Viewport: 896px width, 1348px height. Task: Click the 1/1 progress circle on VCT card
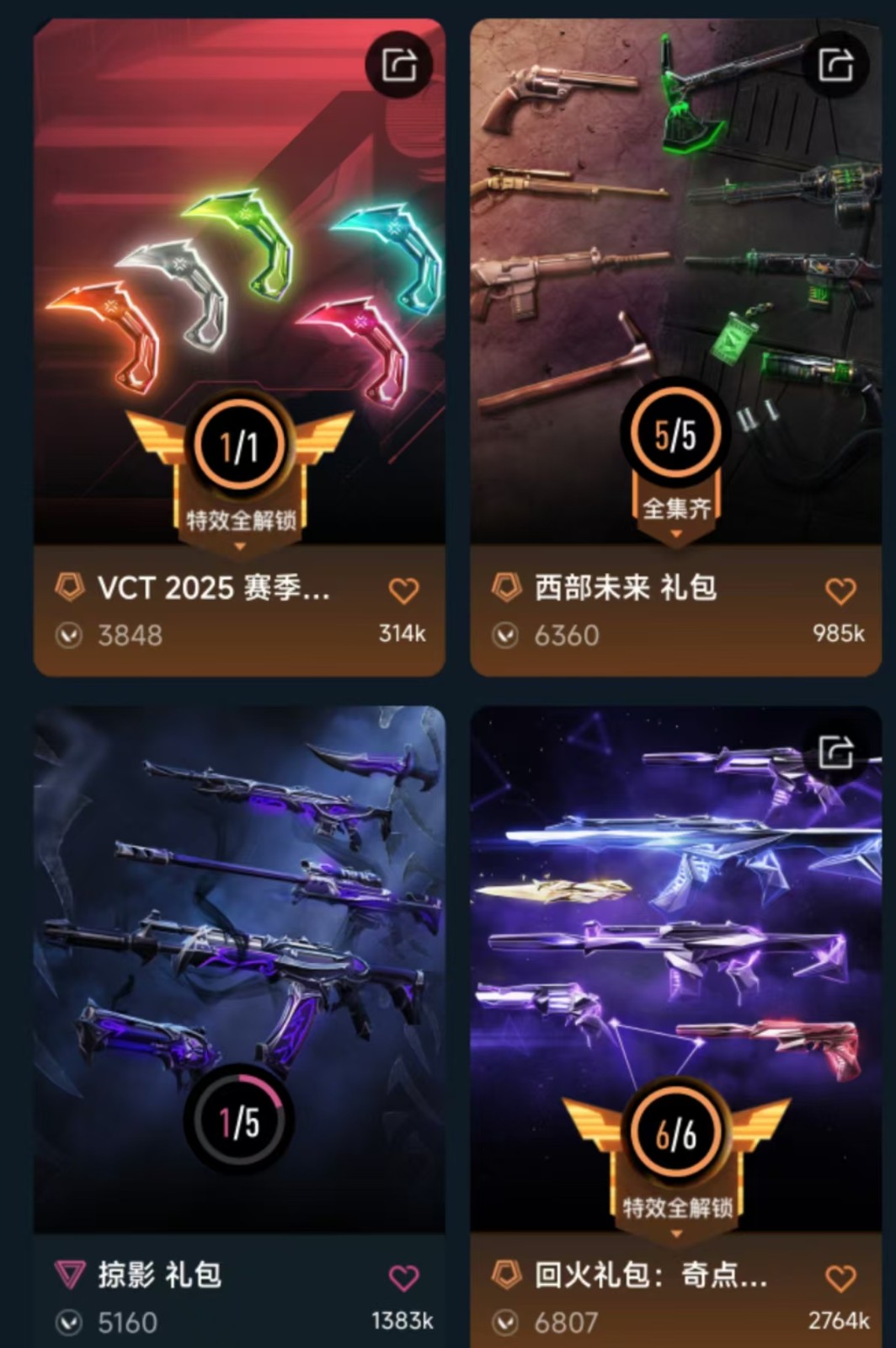239,446
